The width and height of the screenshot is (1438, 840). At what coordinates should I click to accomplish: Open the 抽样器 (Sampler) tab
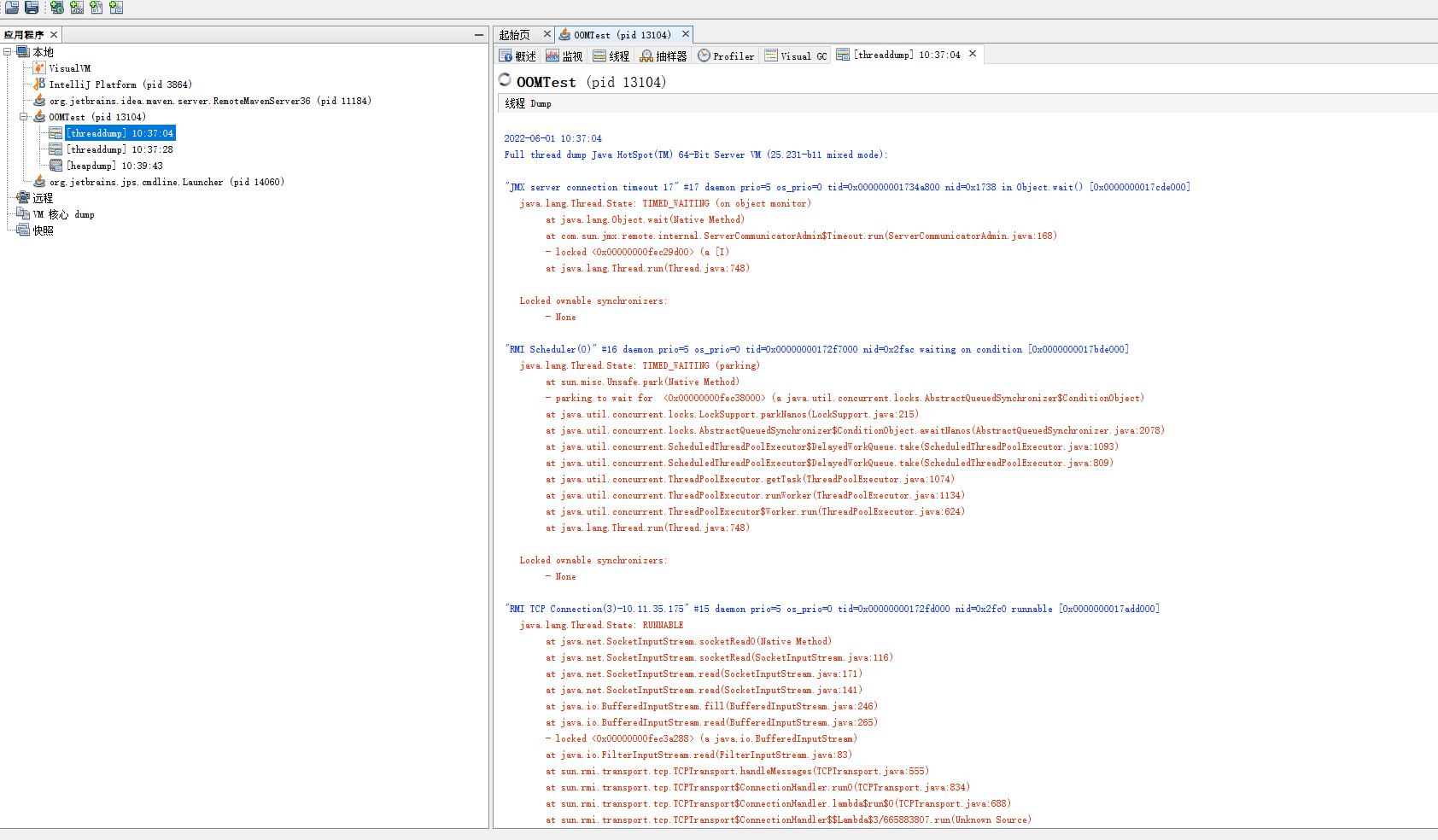tap(663, 56)
